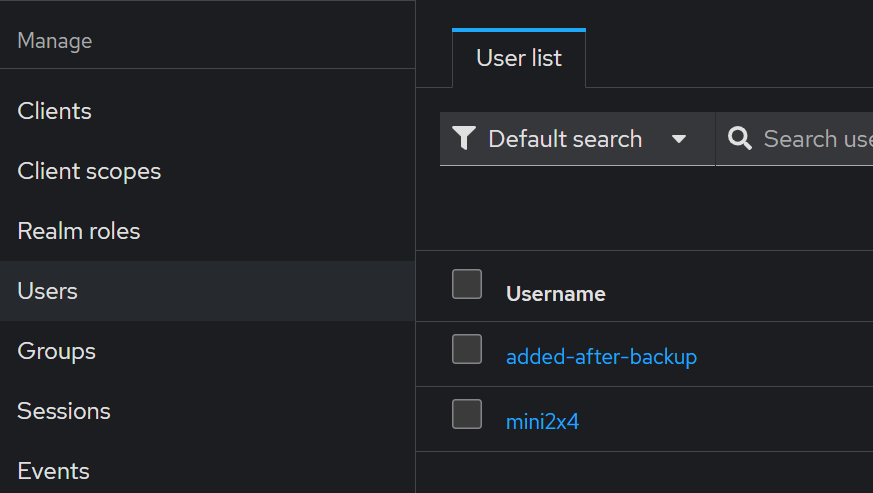Open Client scopes in sidebar
This screenshot has height=493, width=873.
tap(89, 171)
